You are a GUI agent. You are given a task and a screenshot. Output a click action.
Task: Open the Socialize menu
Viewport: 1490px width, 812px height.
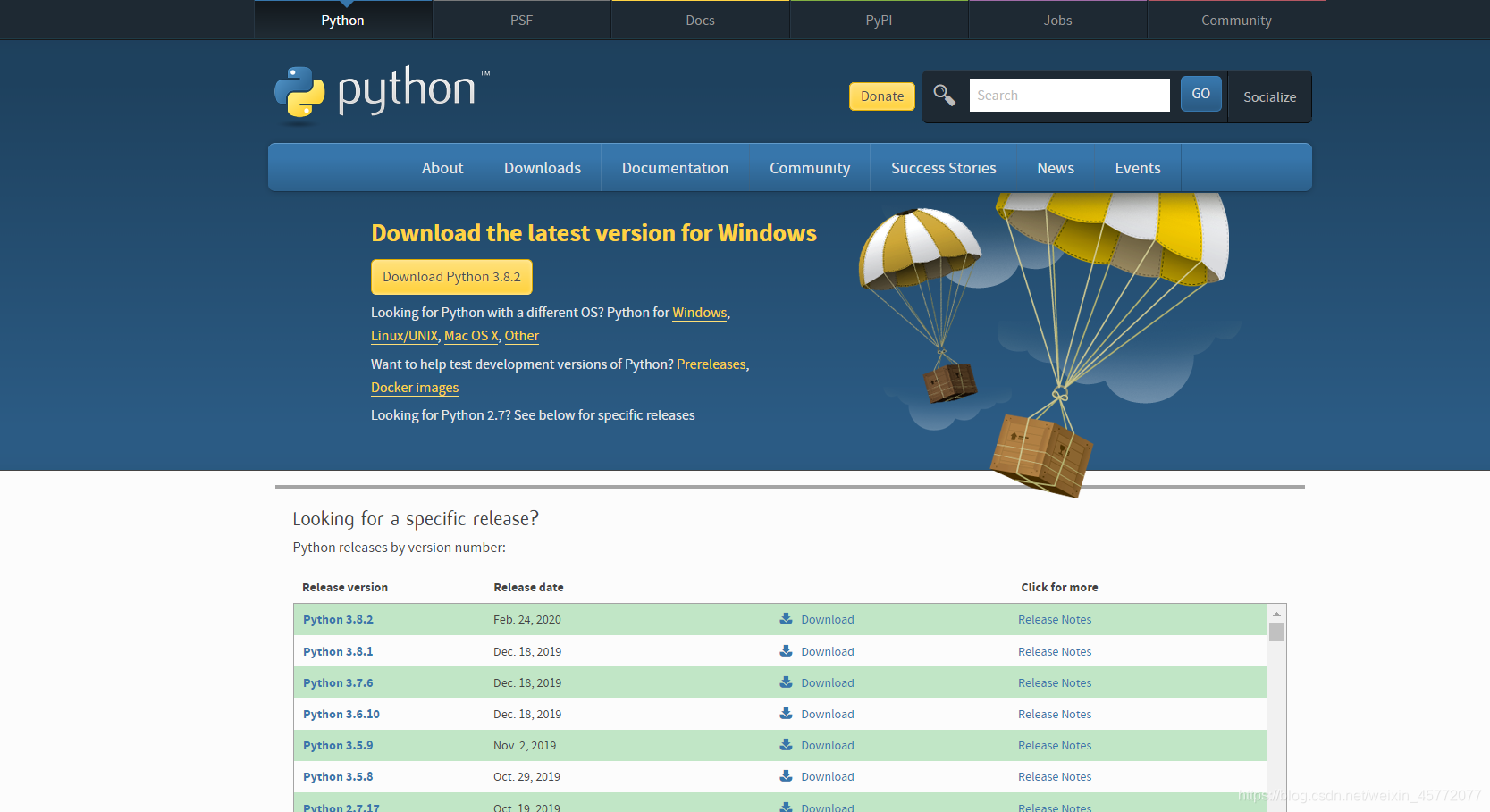tap(1269, 96)
